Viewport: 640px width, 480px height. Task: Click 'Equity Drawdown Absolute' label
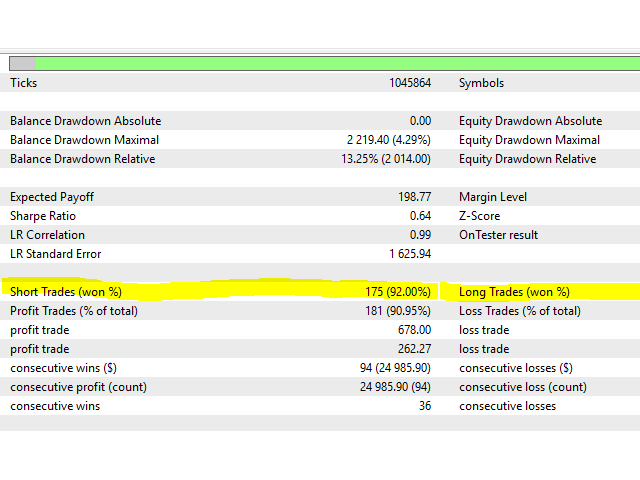point(530,121)
